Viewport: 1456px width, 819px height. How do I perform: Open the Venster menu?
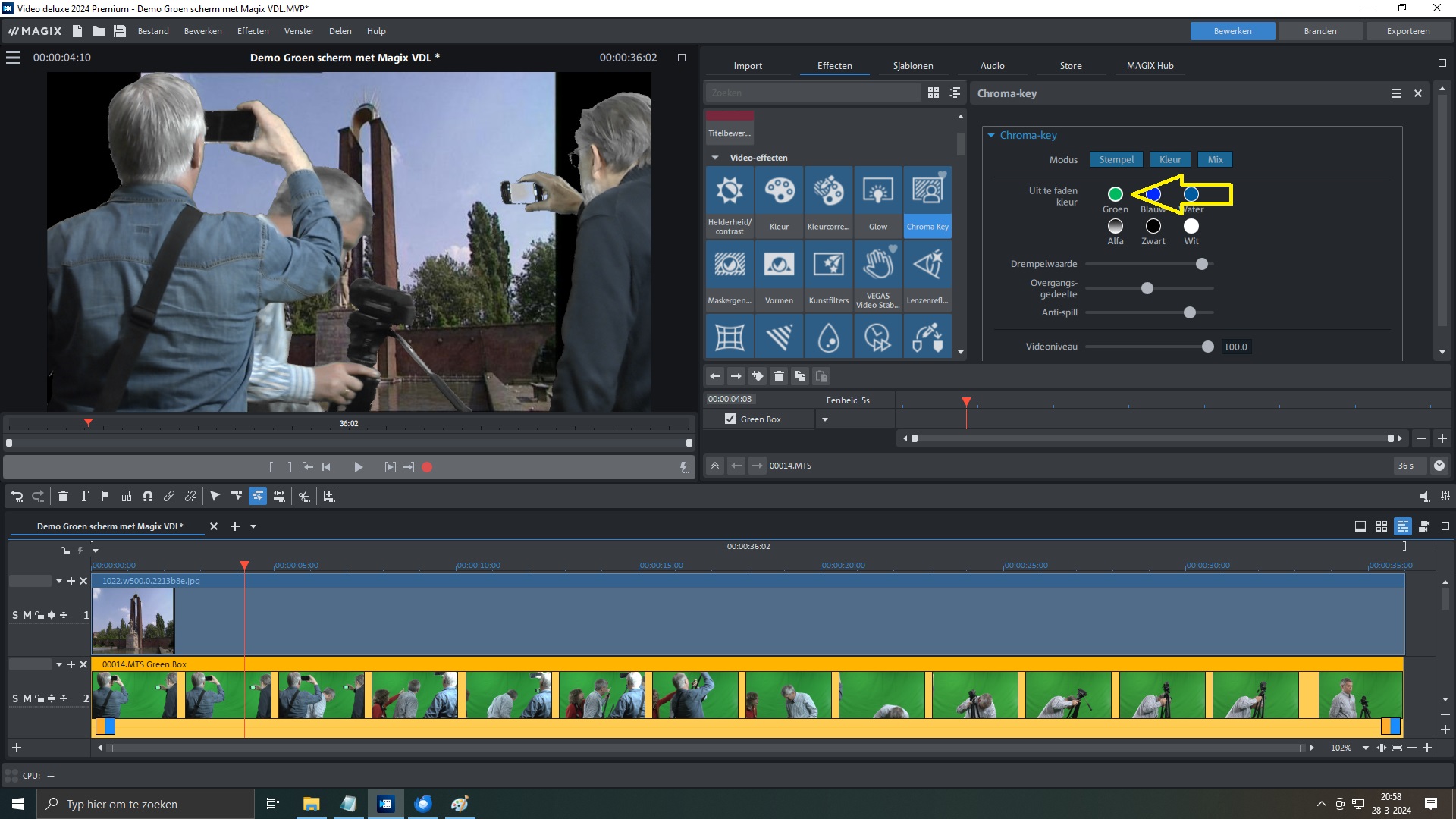(299, 31)
